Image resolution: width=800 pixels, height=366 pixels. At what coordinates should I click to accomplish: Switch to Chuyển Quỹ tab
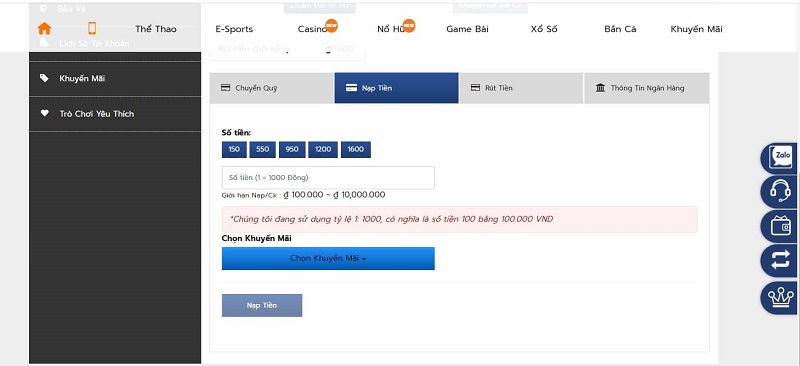pos(271,88)
